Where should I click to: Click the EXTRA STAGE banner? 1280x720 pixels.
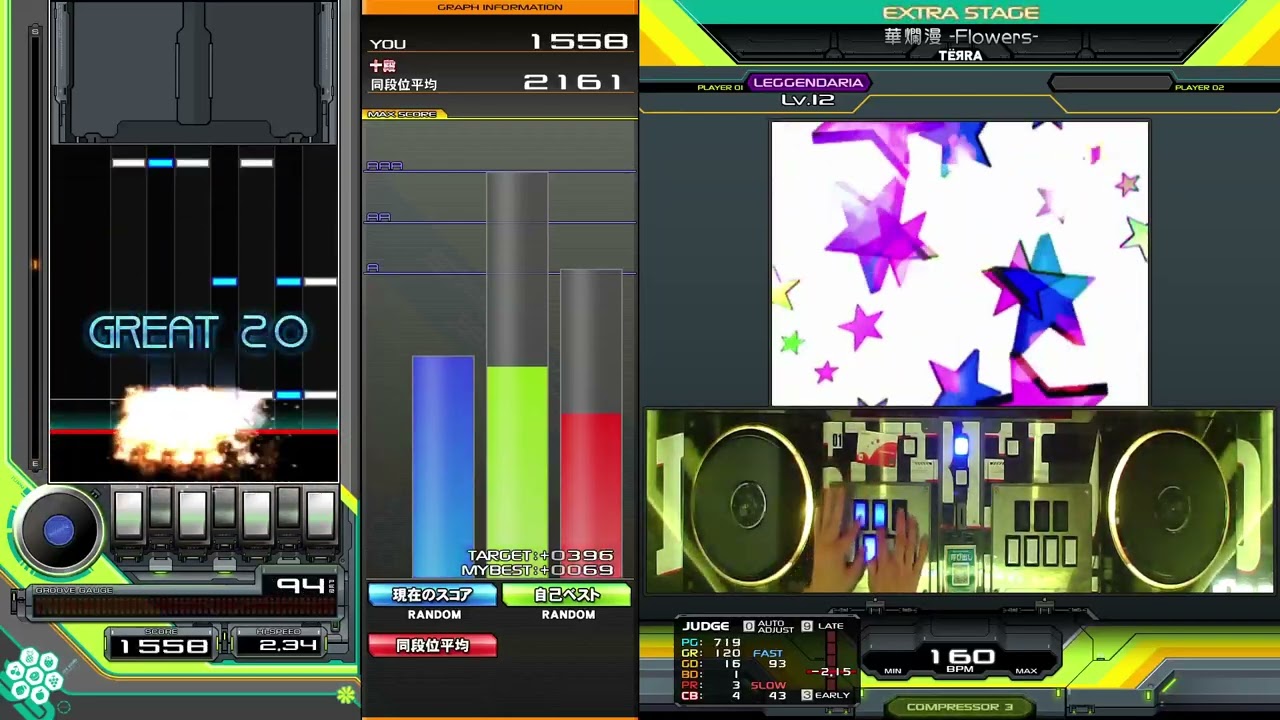[x=960, y=13]
